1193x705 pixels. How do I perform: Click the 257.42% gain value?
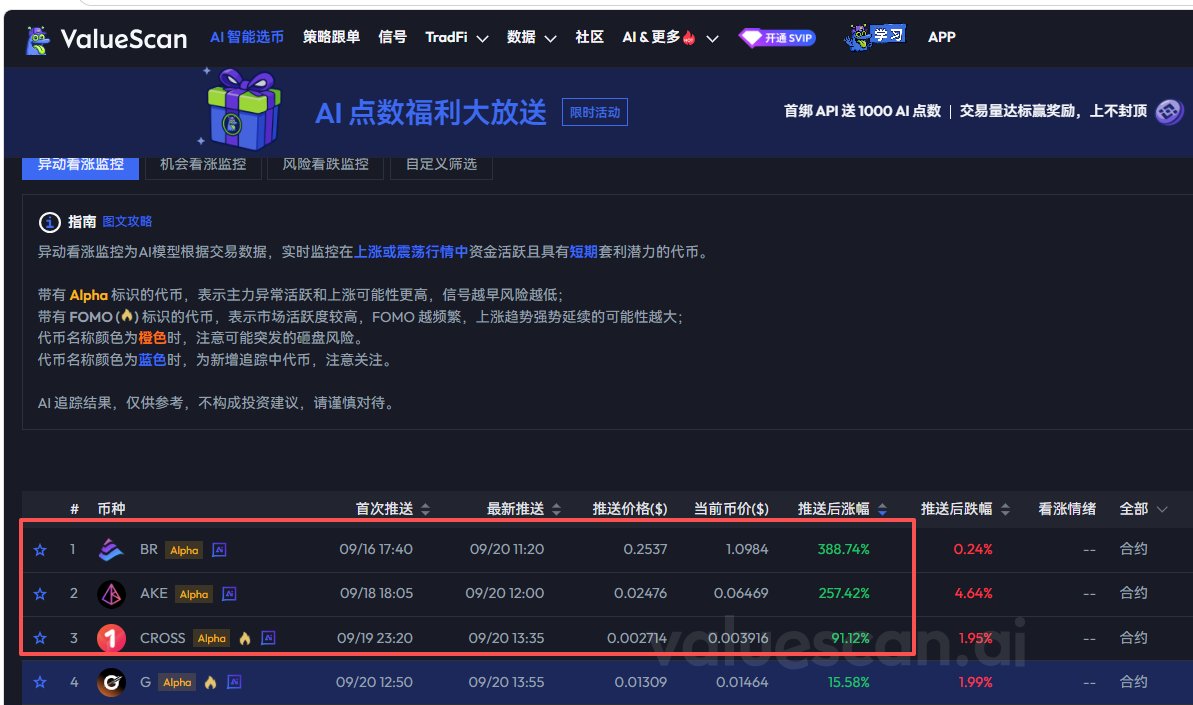tap(844, 593)
